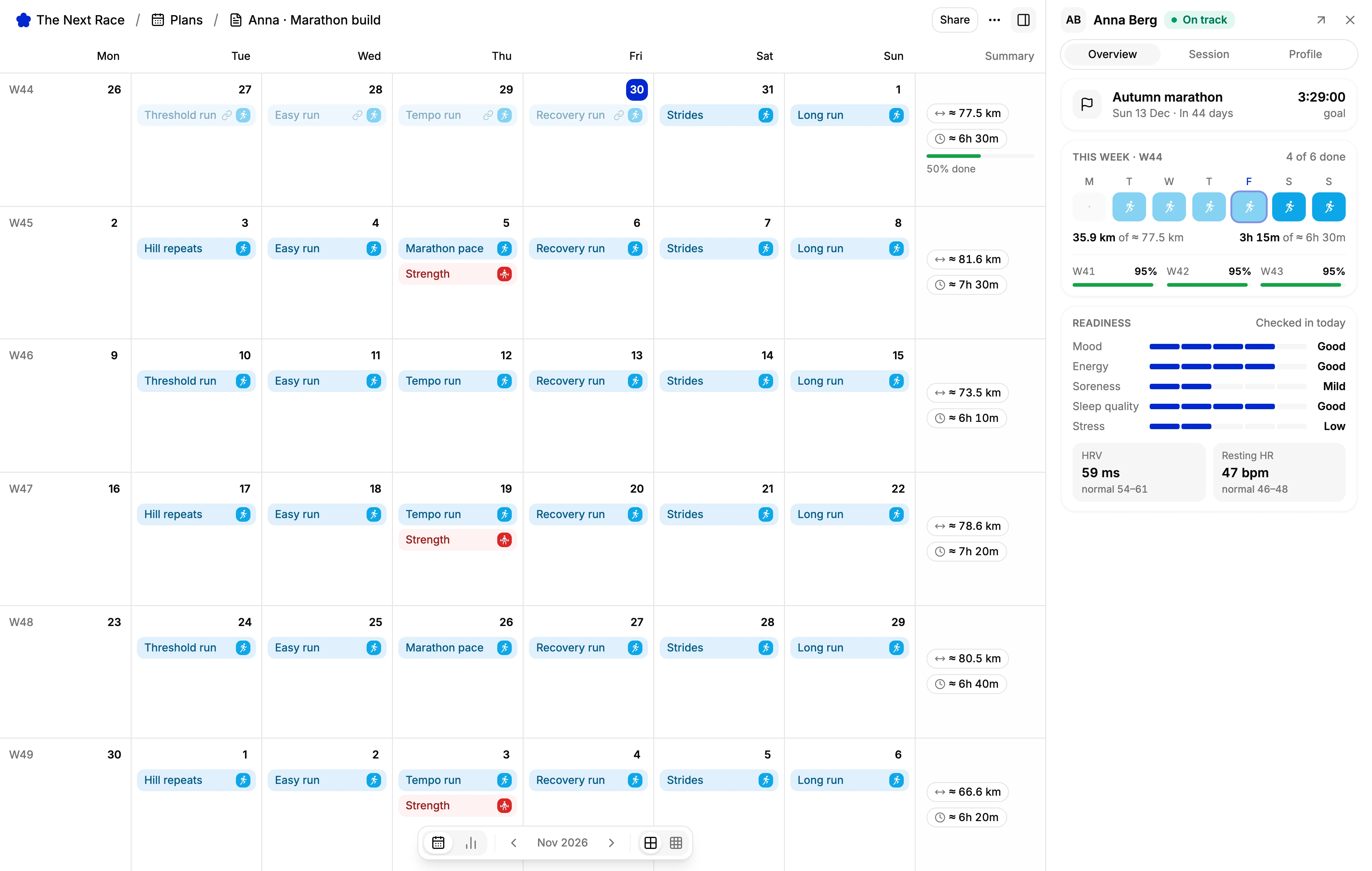Select the compact grid density icon
This screenshot has width=1372, height=871.
[676, 843]
